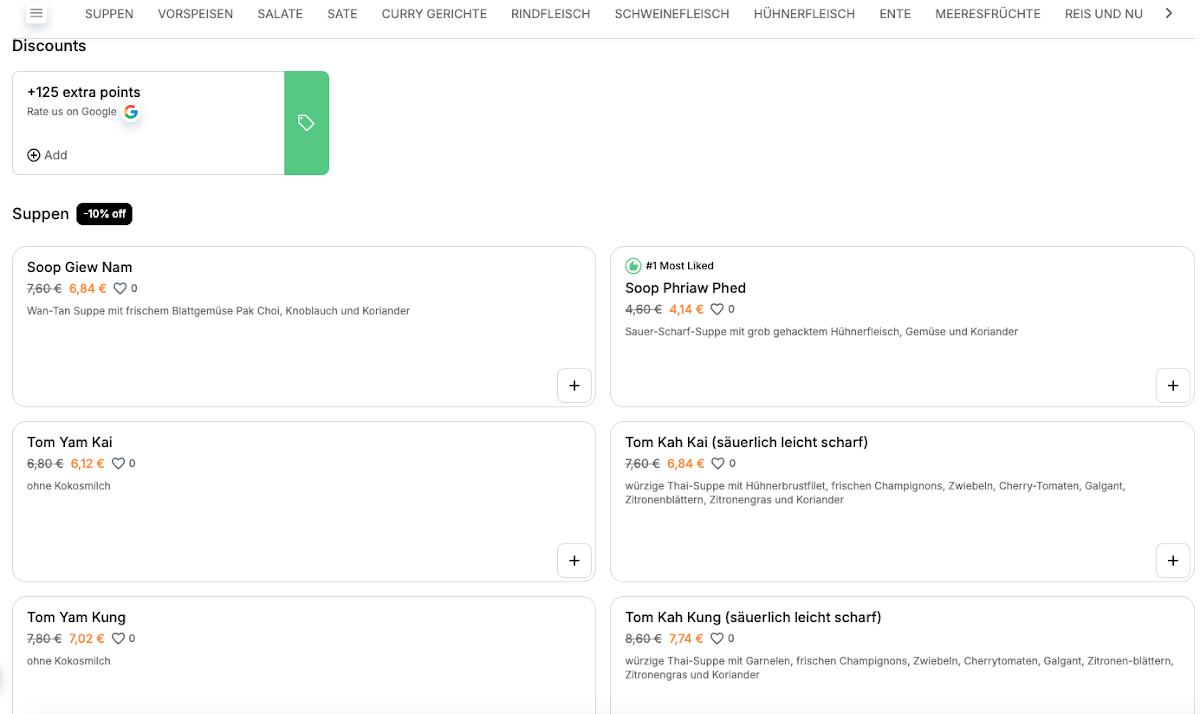
Task: Like Tom Yam Kung with heart icon
Action: pyautogui.click(x=118, y=639)
